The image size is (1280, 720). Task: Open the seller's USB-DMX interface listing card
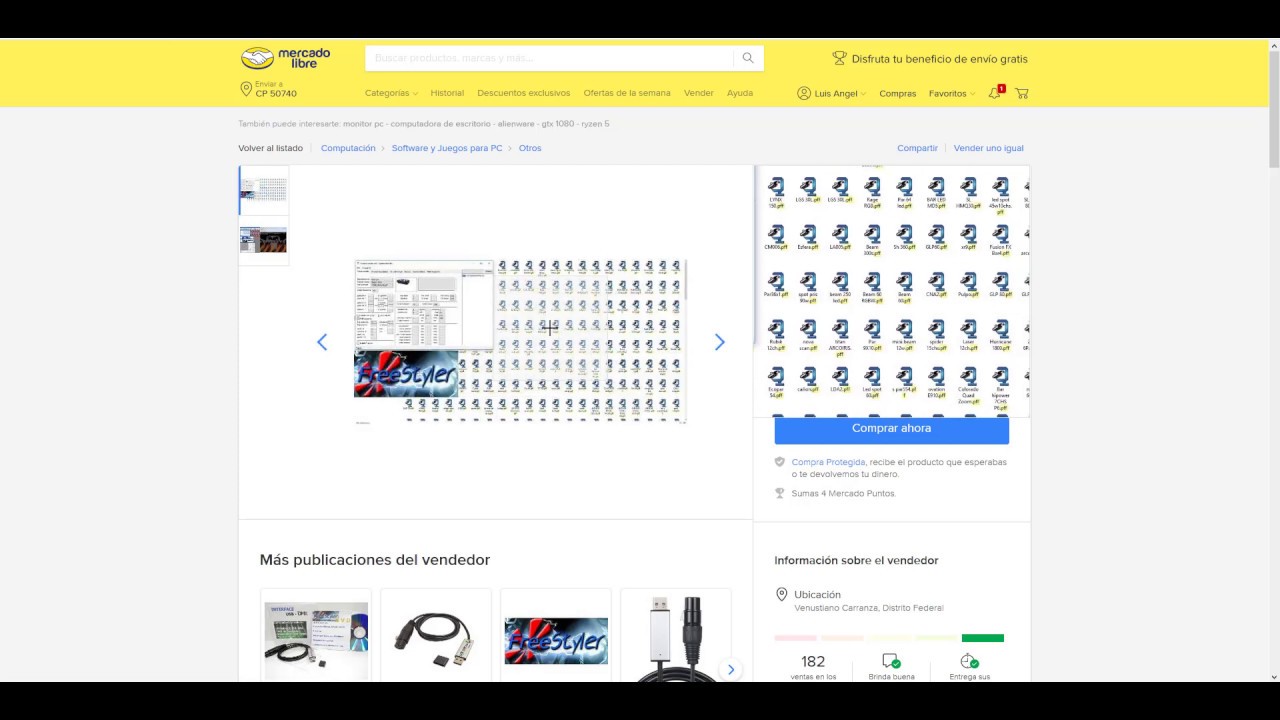click(315, 636)
